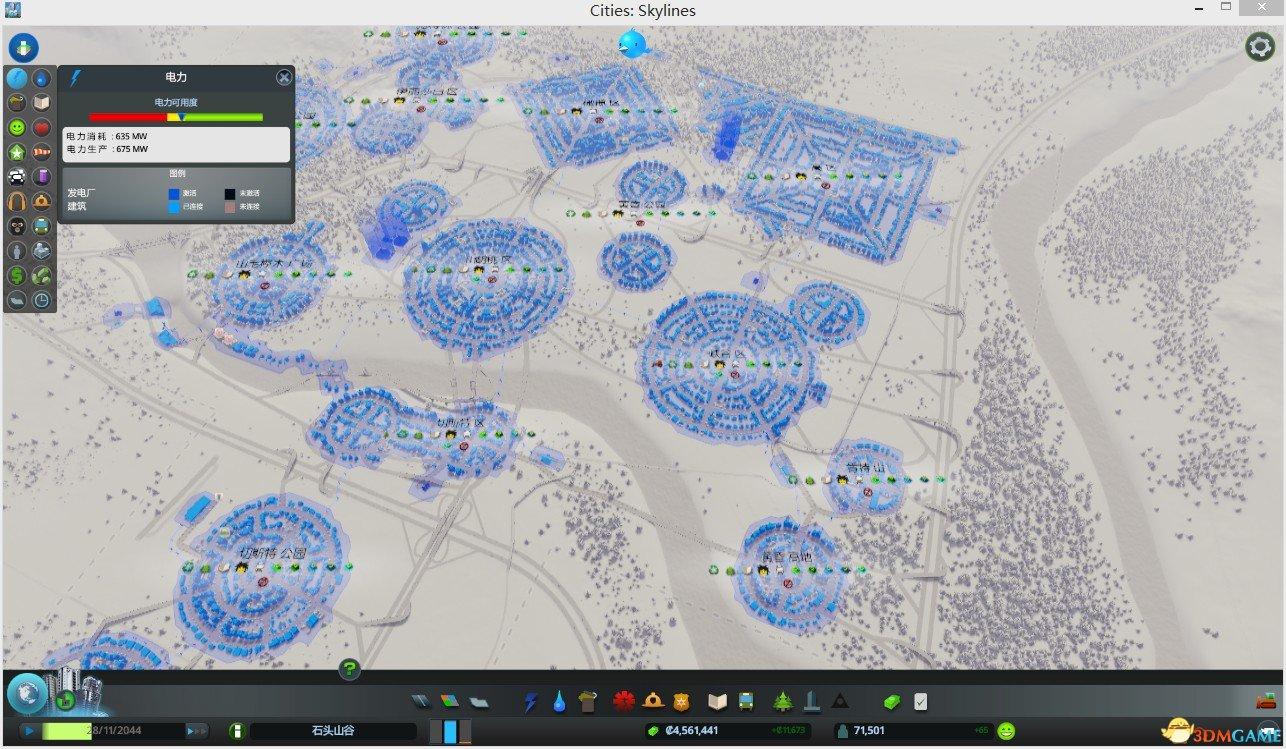Click the electricity availability gauge bar
This screenshot has height=749, width=1286.
point(176,117)
